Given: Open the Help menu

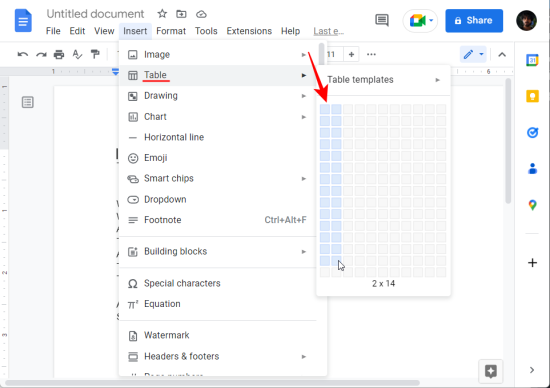Looking at the screenshot, I should 290,31.
